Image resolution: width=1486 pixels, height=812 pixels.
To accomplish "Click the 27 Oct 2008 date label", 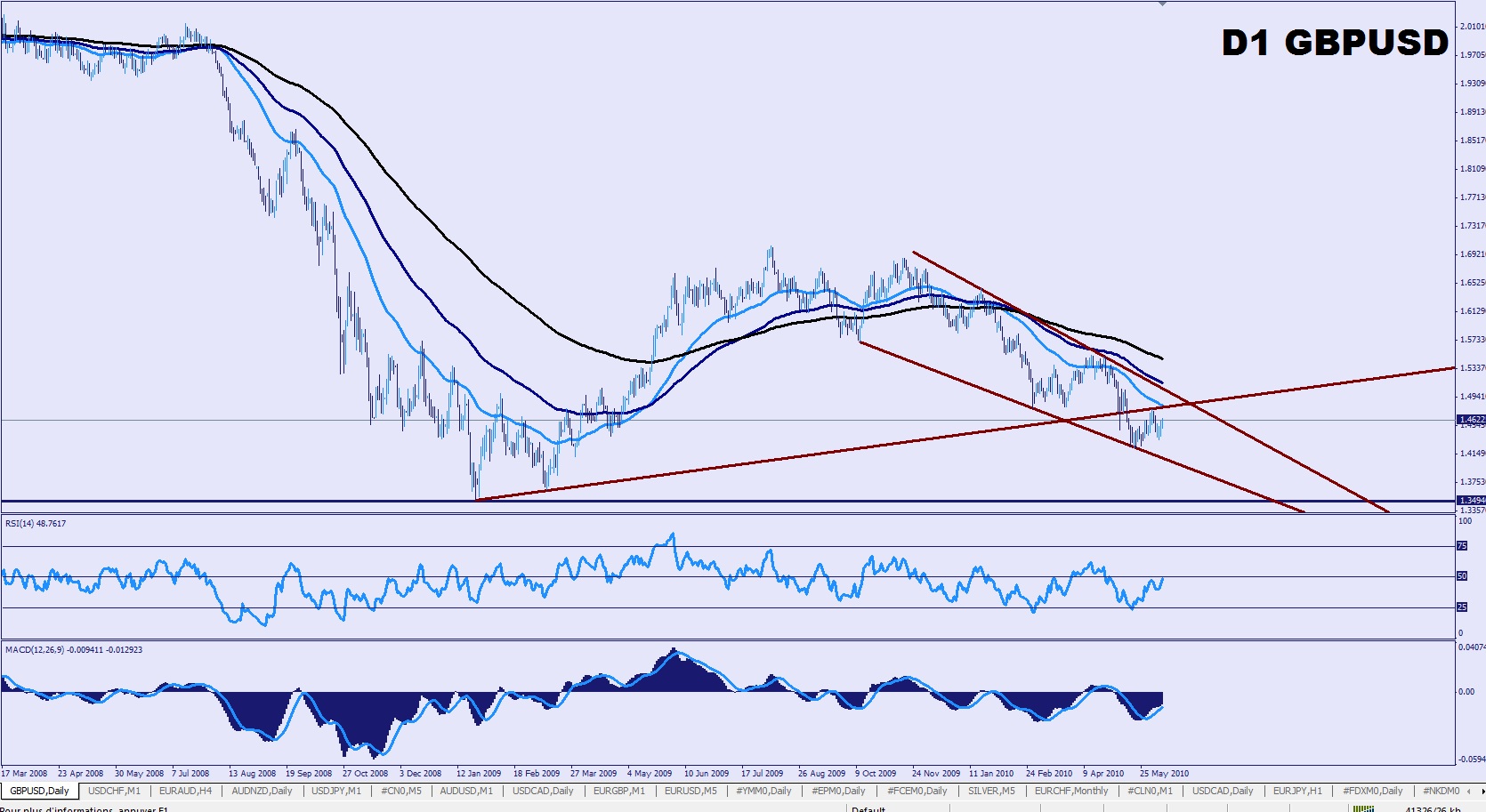I will pos(365,773).
